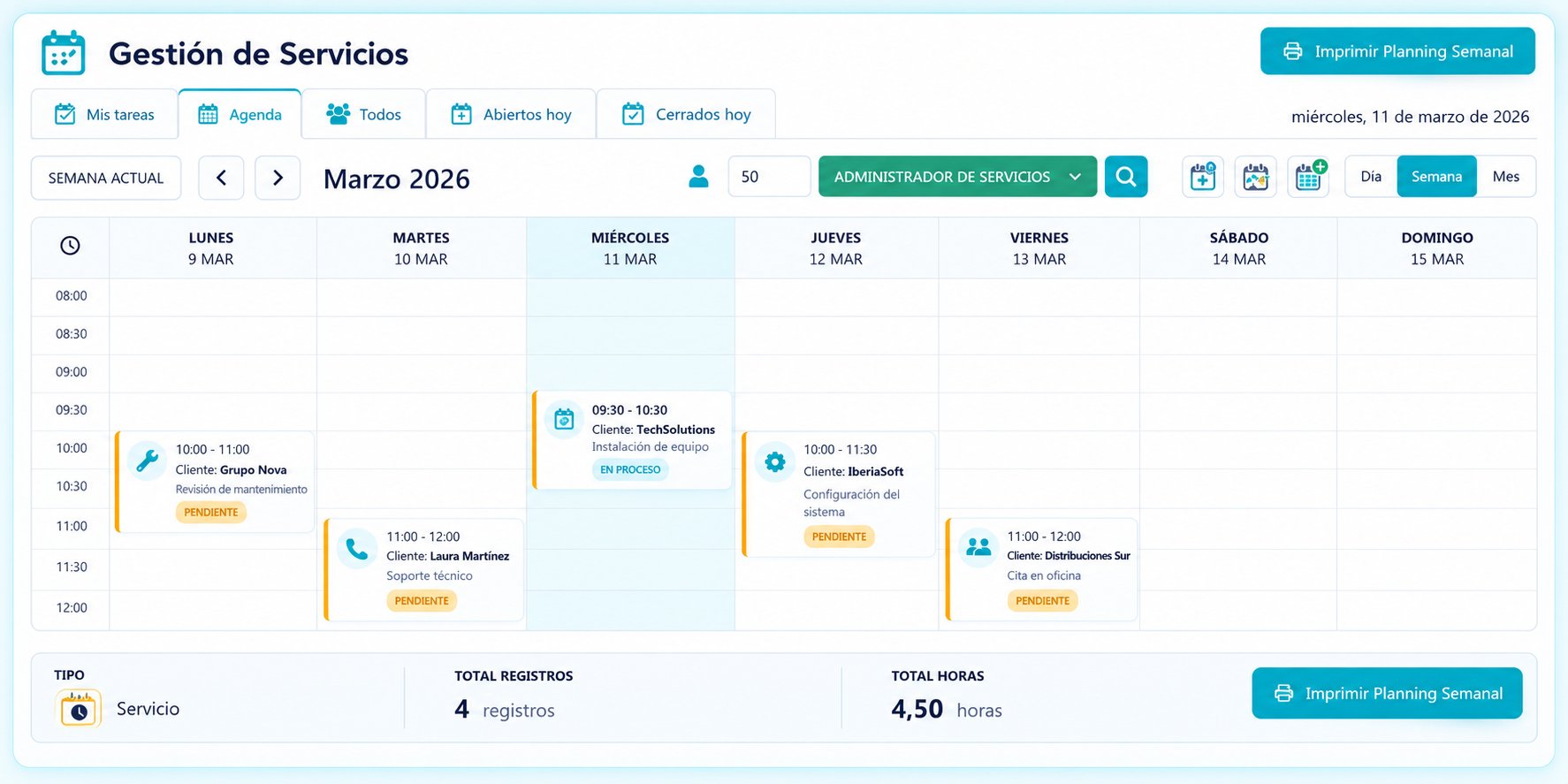The width and height of the screenshot is (1568, 784).
Task: Click the Martes 10 Mar column header
Action: (421, 248)
